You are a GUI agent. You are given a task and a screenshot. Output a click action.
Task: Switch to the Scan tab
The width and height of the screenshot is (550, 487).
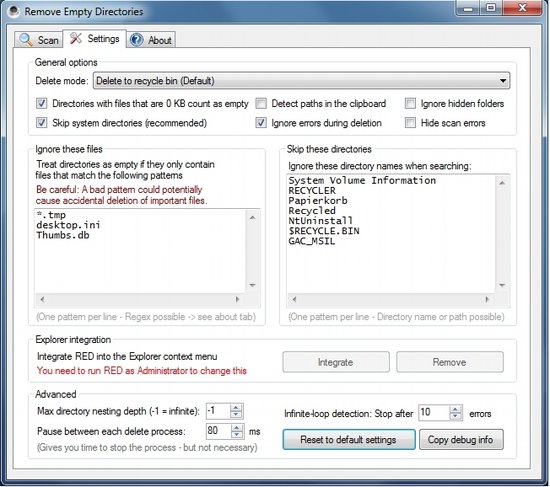click(x=39, y=40)
